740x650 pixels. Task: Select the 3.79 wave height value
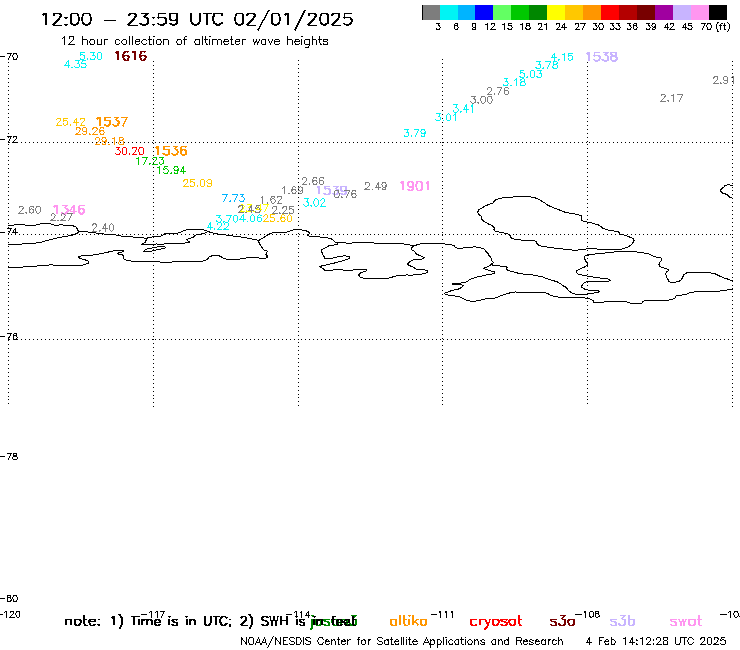pos(415,134)
